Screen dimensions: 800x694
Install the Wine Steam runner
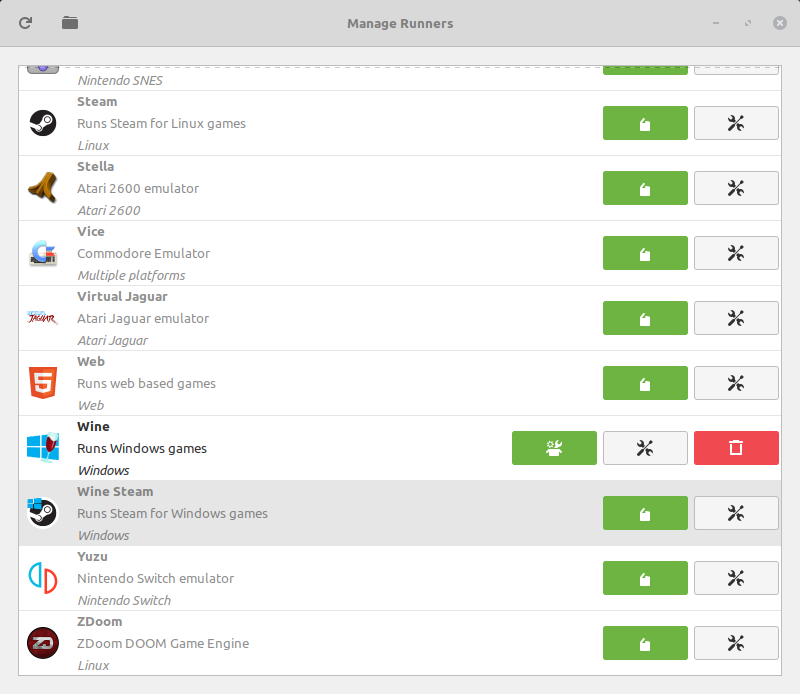645,513
